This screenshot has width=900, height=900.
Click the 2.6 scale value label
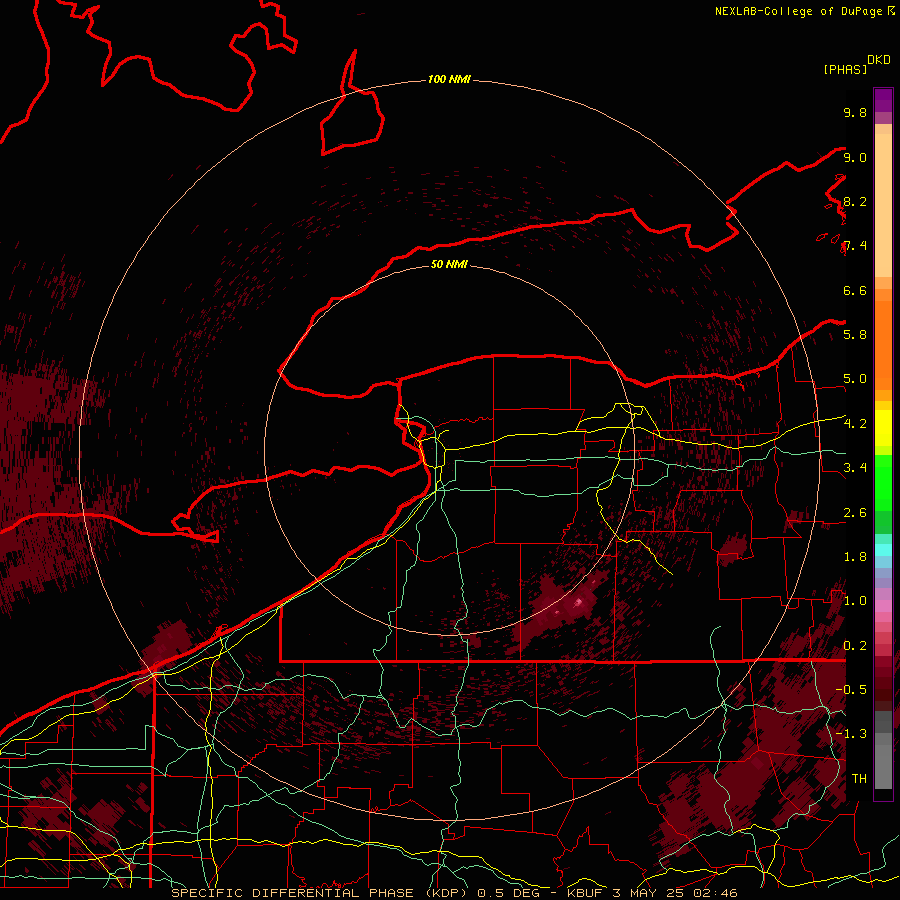[x=855, y=513]
